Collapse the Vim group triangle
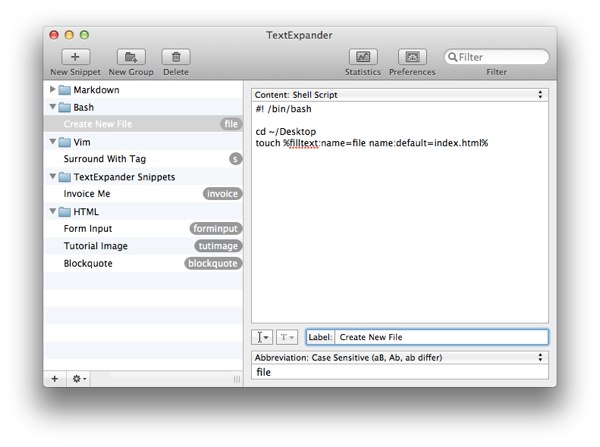This screenshot has width=600, height=447. click(53, 142)
